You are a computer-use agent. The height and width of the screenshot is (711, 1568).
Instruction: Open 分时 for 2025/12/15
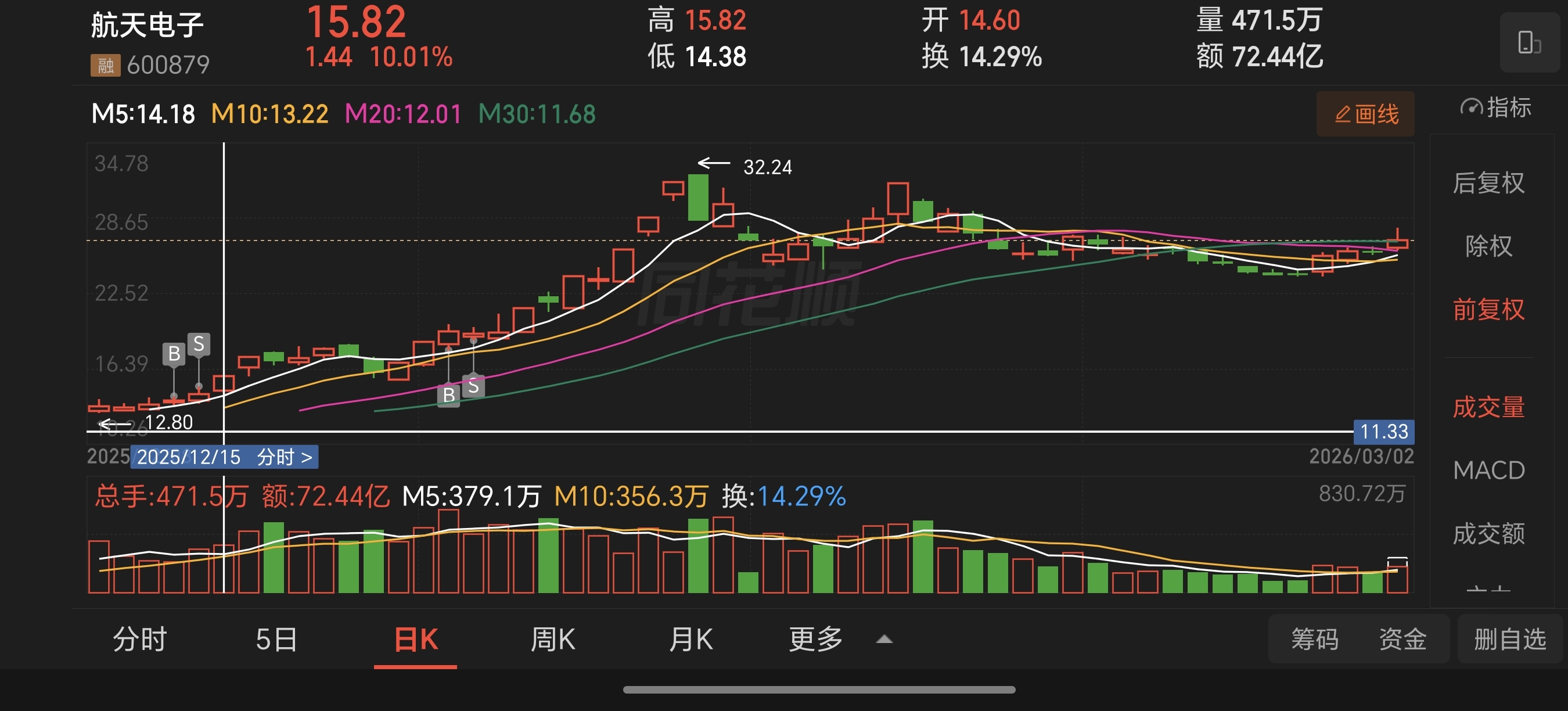tap(284, 457)
